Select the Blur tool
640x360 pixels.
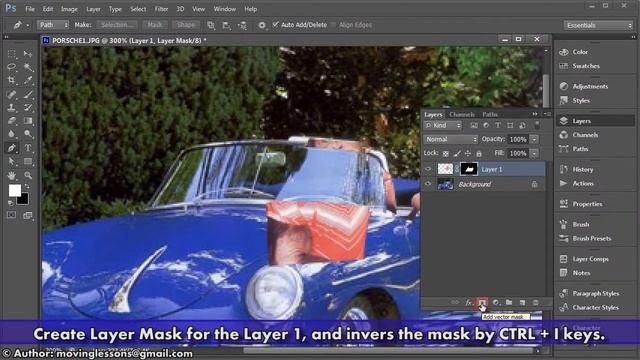click(12, 134)
